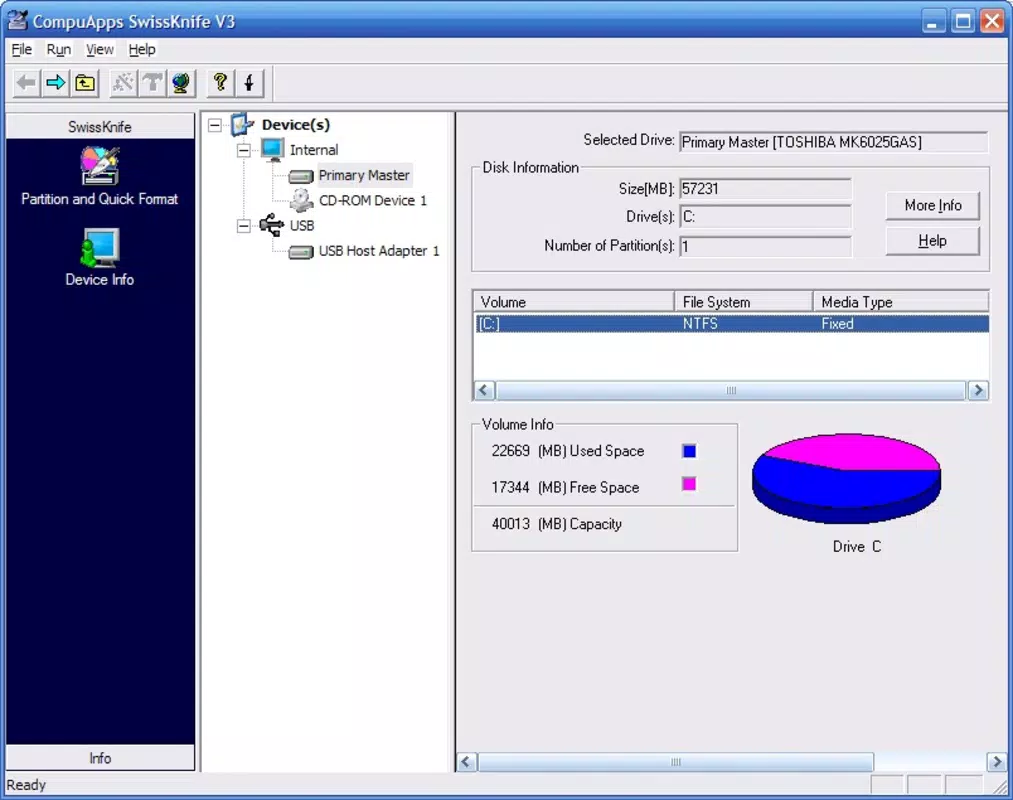The width and height of the screenshot is (1013, 800).
Task: Click the Partition wizard wand toolbar icon
Action: pyautogui.click(x=123, y=83)
